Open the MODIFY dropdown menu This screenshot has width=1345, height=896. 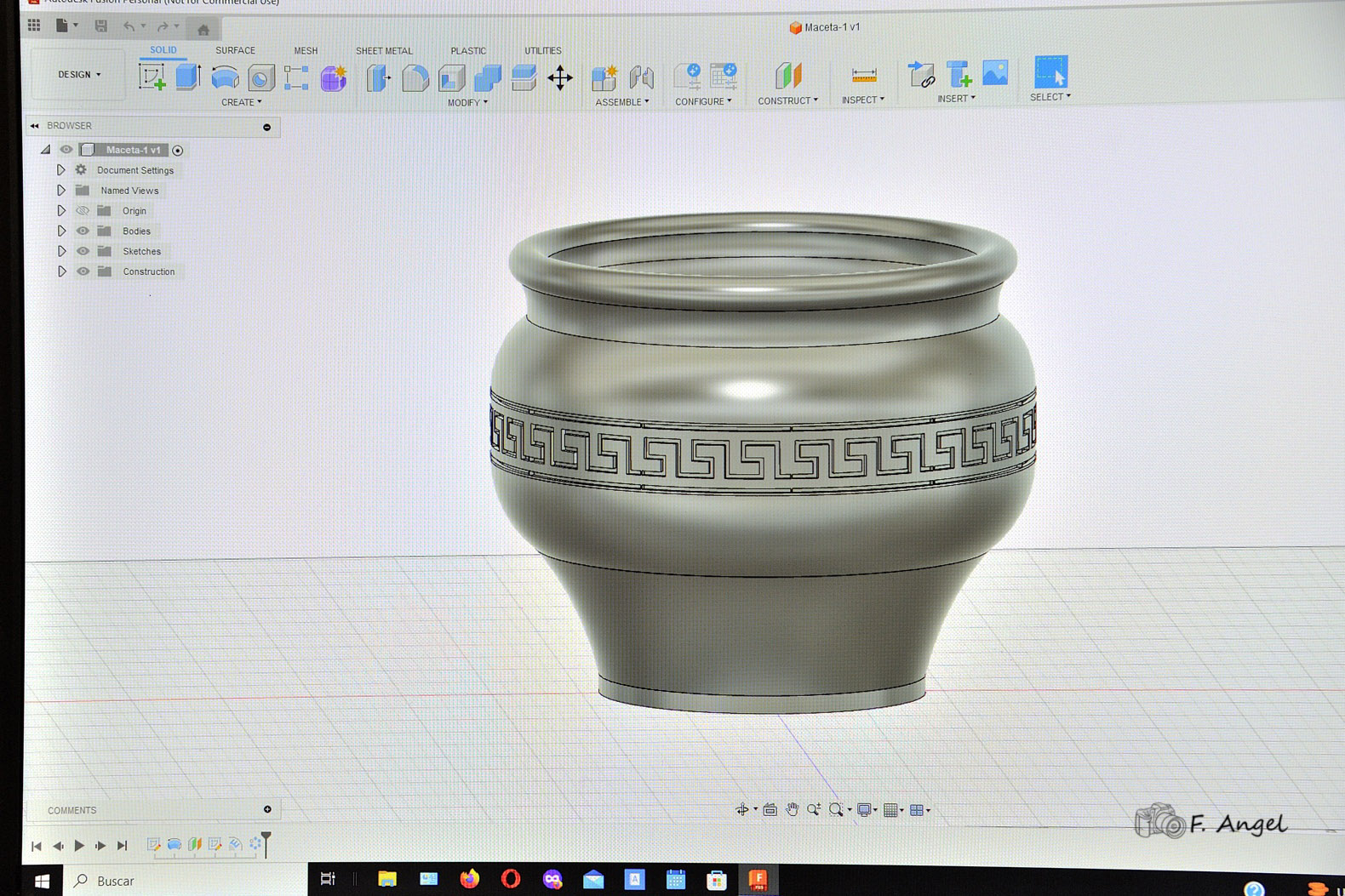pyautogui.click(x=467, y=103)
